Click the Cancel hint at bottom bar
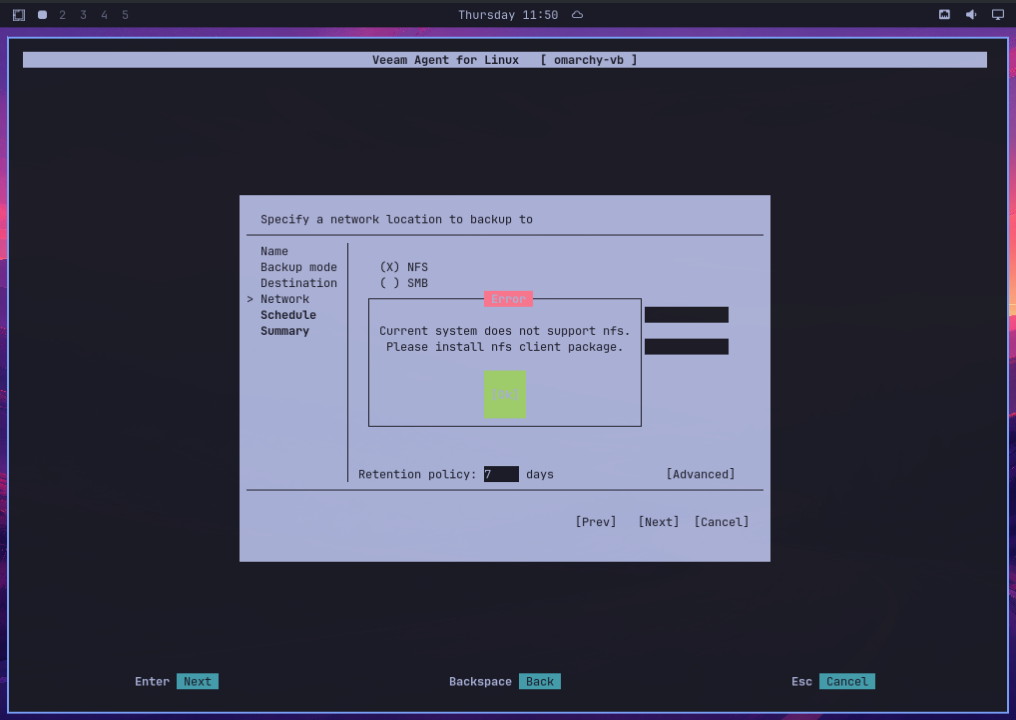Image resolution: width=1016 pixels, height=720 pixels. [x=847, y=681]
